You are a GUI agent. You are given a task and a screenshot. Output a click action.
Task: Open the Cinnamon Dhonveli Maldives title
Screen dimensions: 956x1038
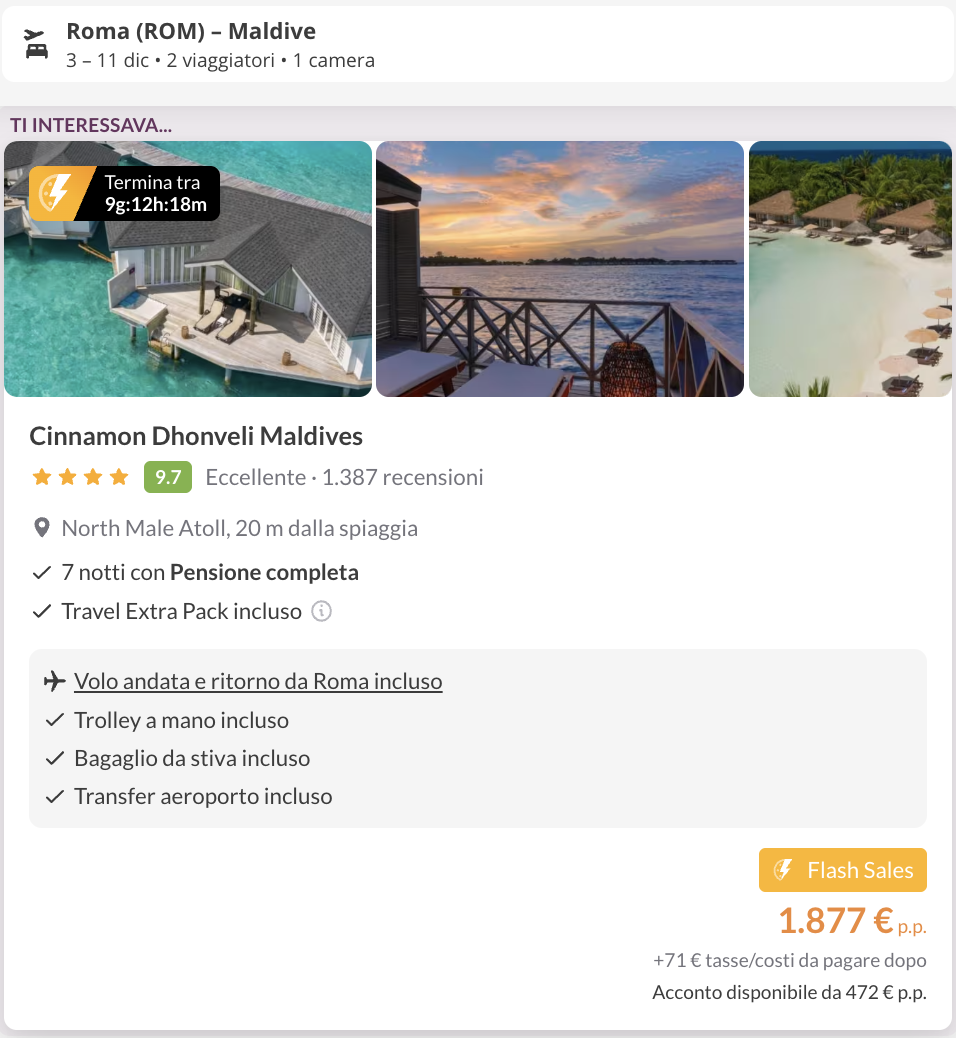pos(196,436)
